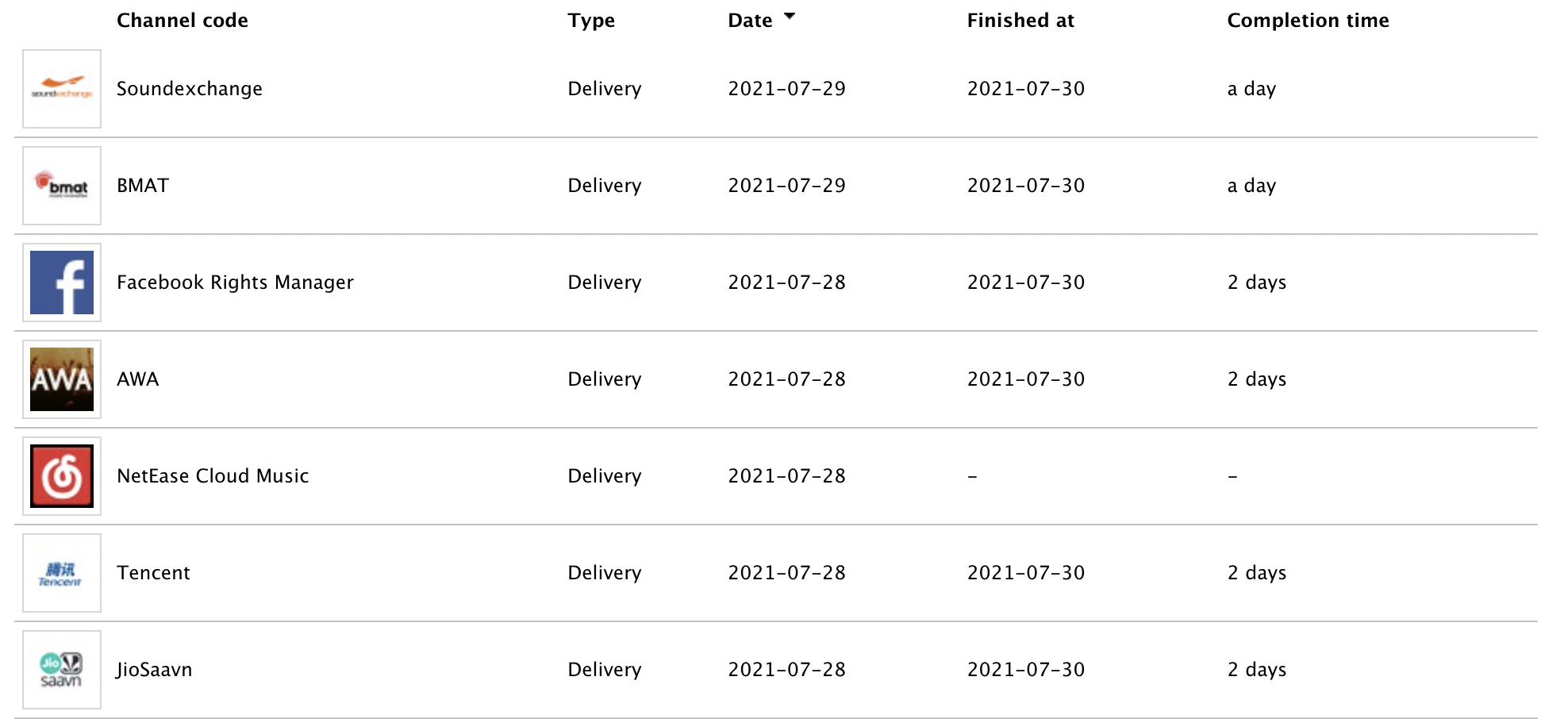Sort by the Date column header
Image resolution: width=1568 pixels, height=719 pixels.
tap(750, 21)
